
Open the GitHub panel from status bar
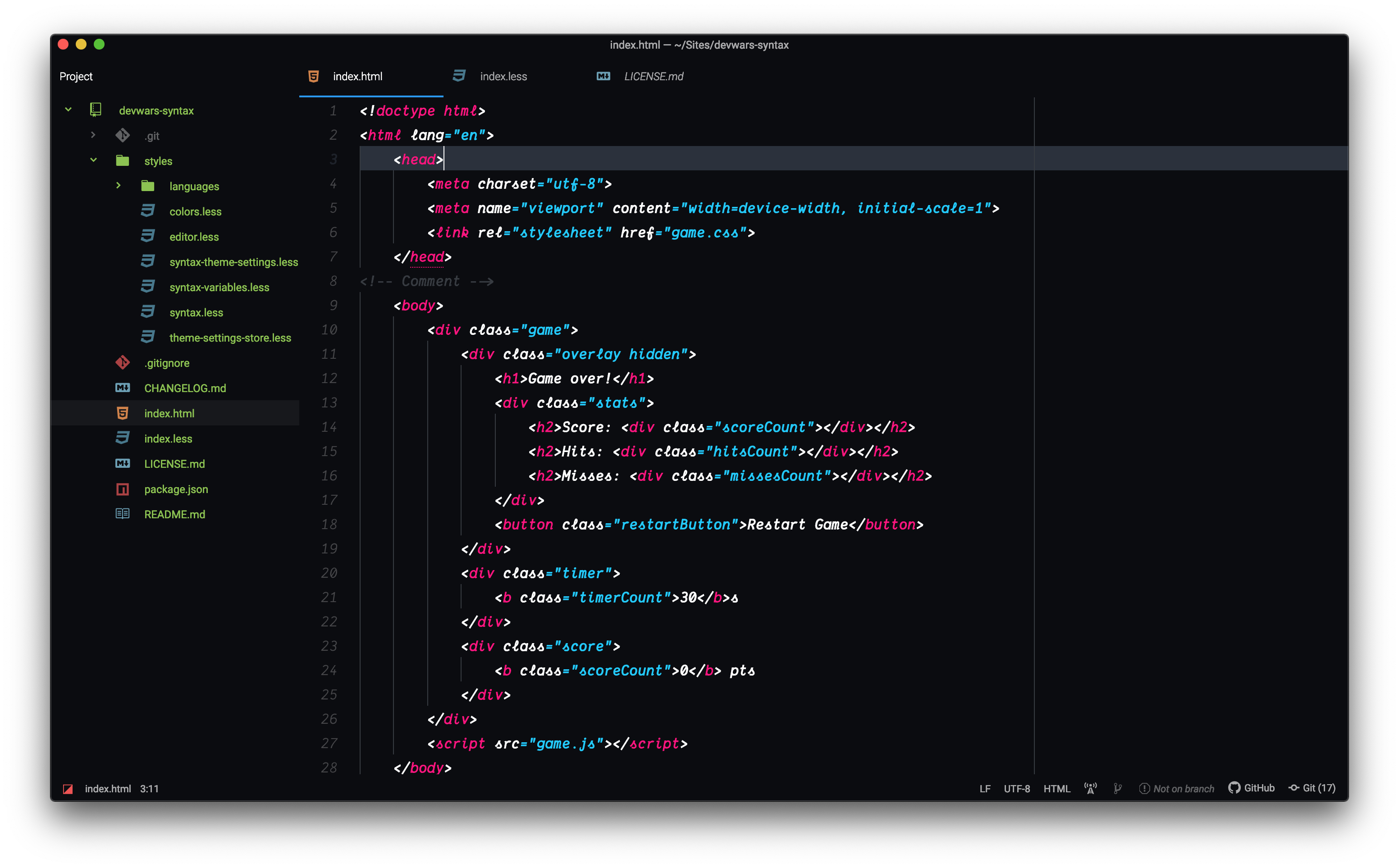(1252, 788)
